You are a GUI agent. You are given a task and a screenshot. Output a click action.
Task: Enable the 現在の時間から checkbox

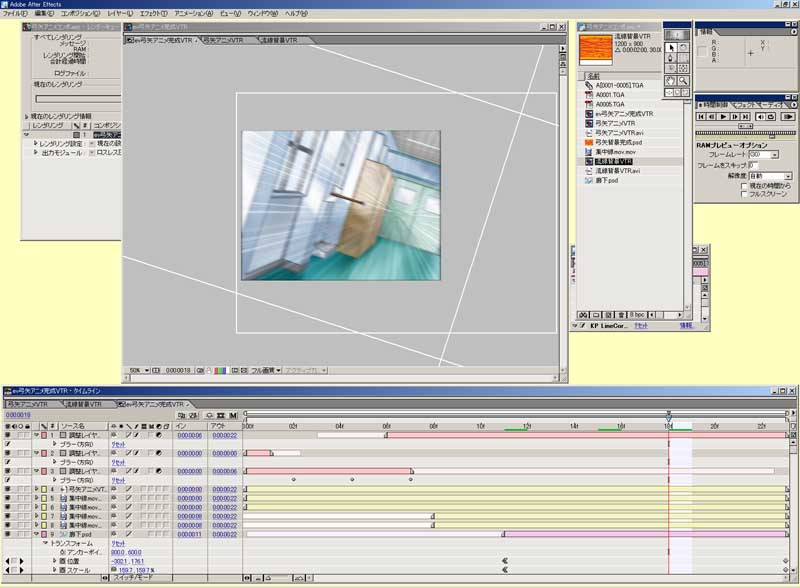(x=744, y=186)
